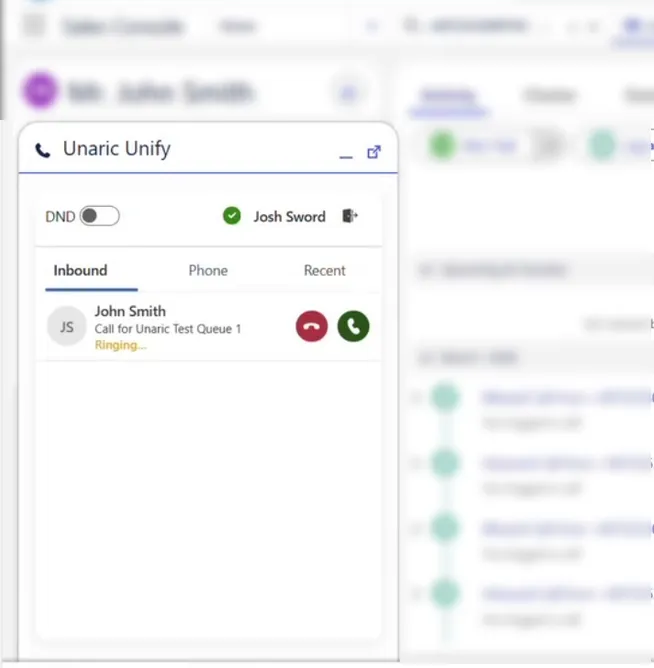The image size is (654, 668).
Task: Click the Ringing... status text
Action: pyautogui.click(x=121, y=345)
